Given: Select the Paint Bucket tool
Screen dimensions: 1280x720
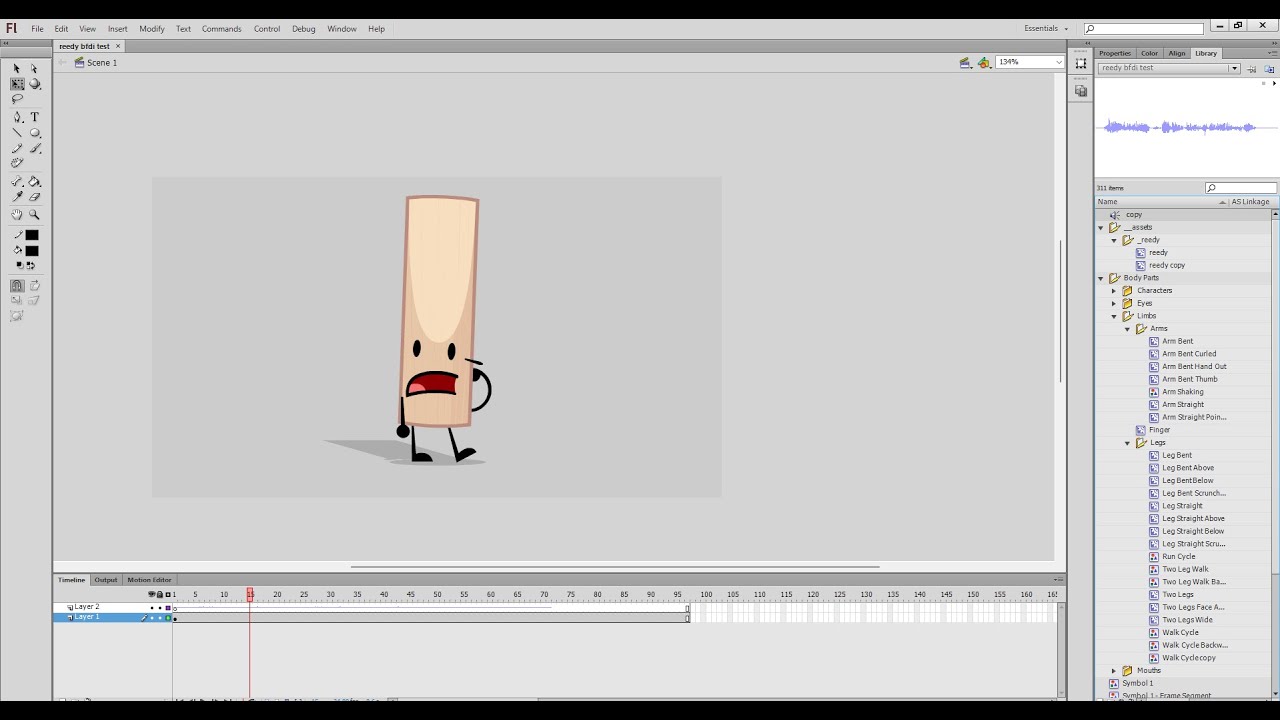Looking at the screenshot, I should point(34,182).
